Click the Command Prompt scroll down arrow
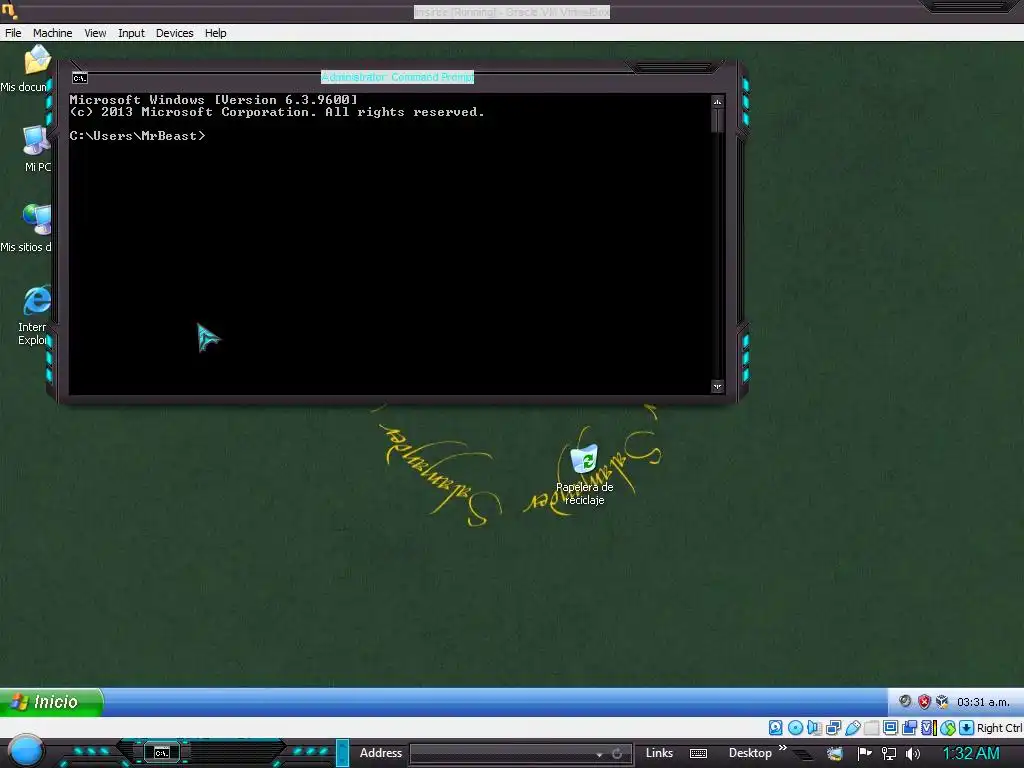This screenshot has width=1024, height=768. pyautogui.click(x=718, y=387)
